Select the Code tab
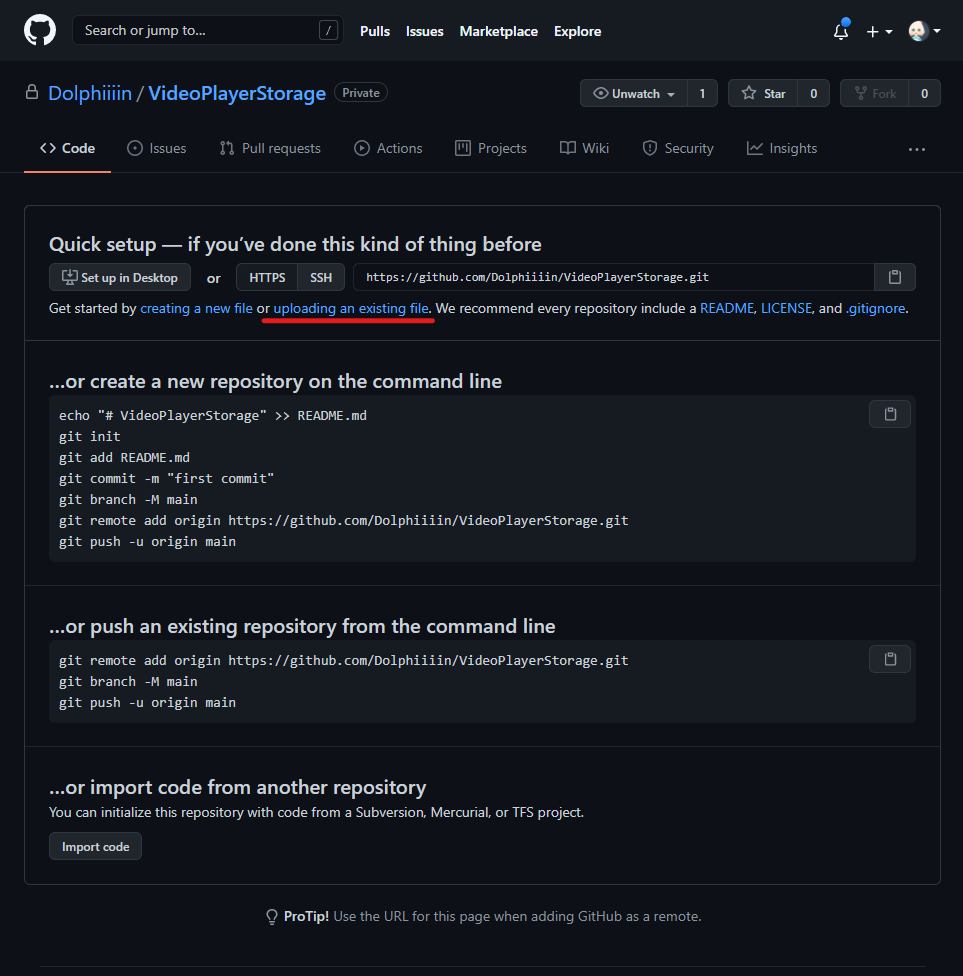 pyautogui.click(x=67, y=148)
